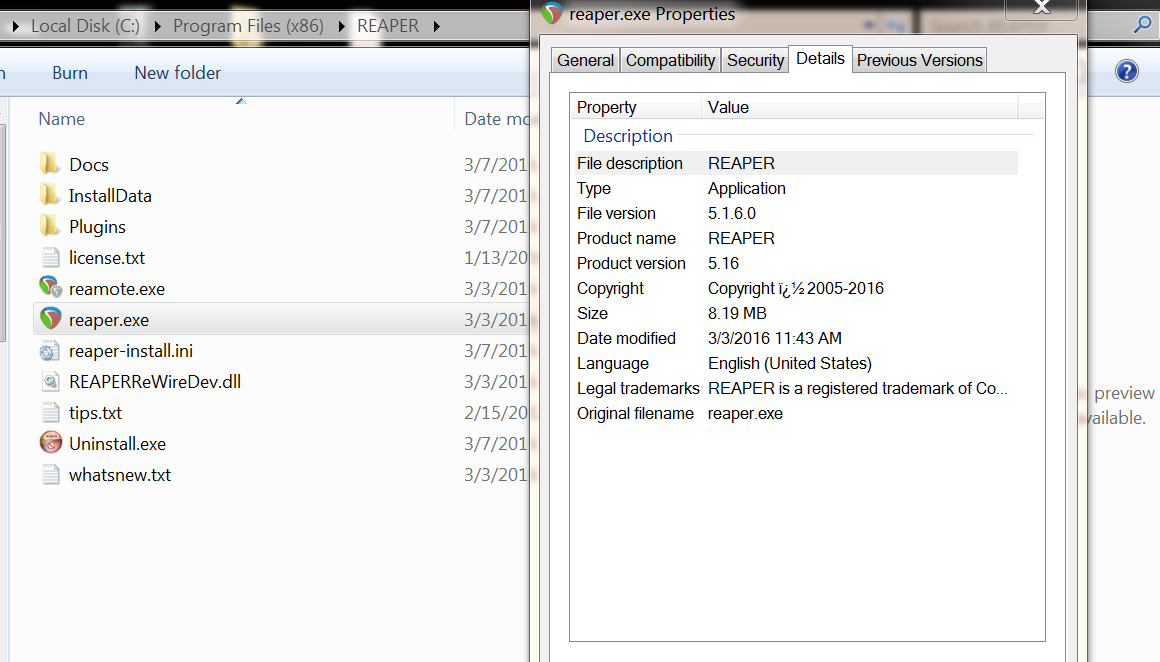This screenshot has width=1160, height=662.
Task: Click the InstallData folder icon
Action: (50, 195)
